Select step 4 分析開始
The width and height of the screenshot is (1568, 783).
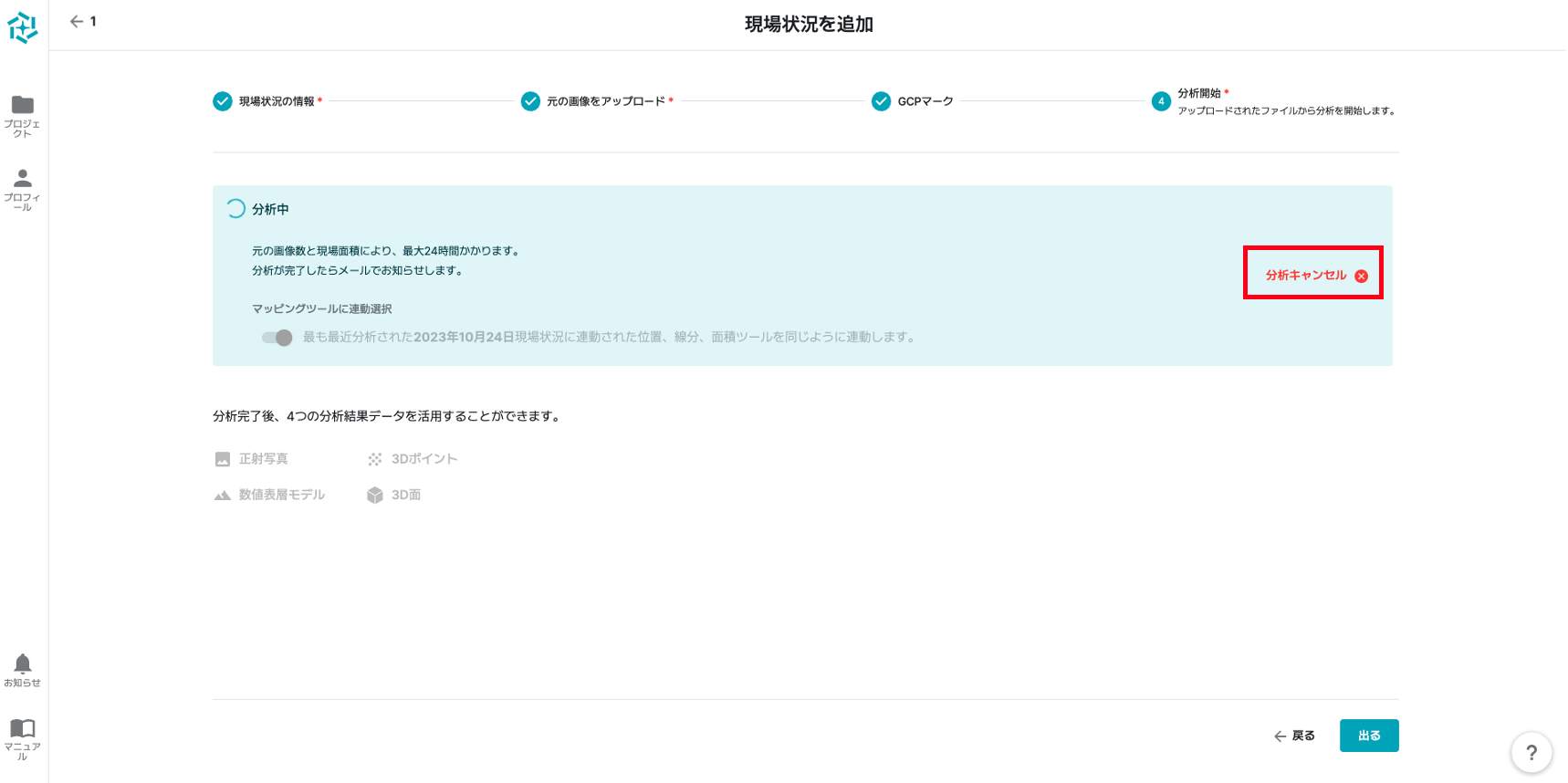tap(1161, 101)
